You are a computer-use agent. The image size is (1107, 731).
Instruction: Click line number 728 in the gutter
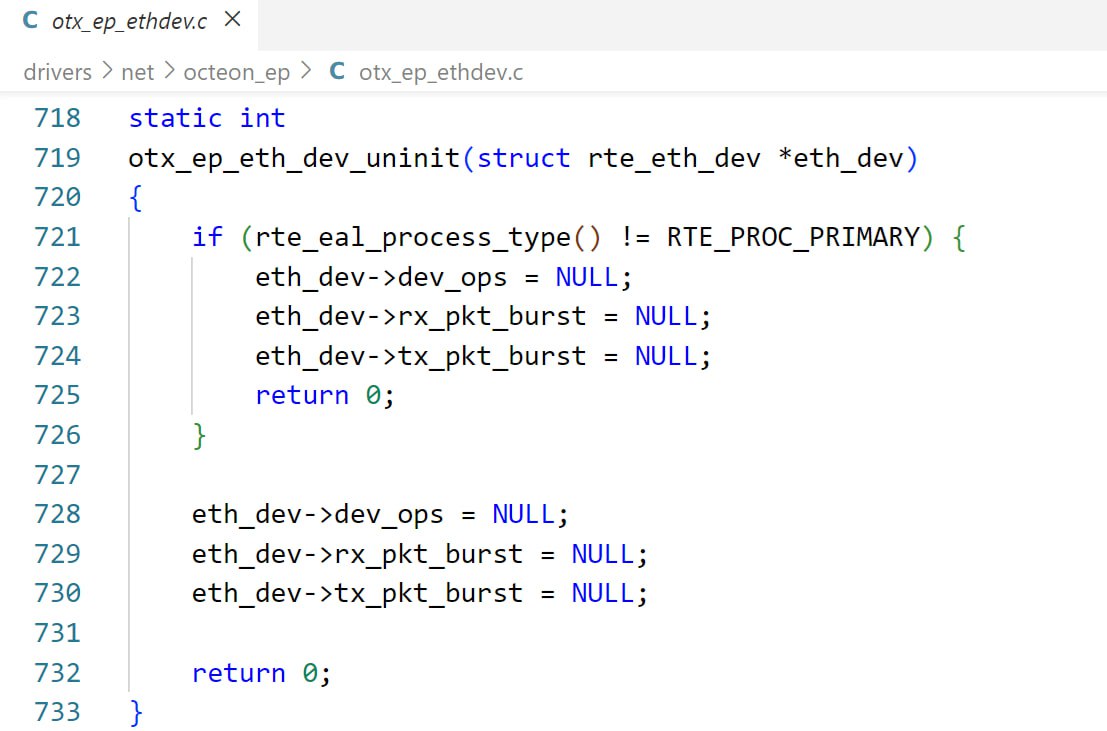tap(58, 514)
